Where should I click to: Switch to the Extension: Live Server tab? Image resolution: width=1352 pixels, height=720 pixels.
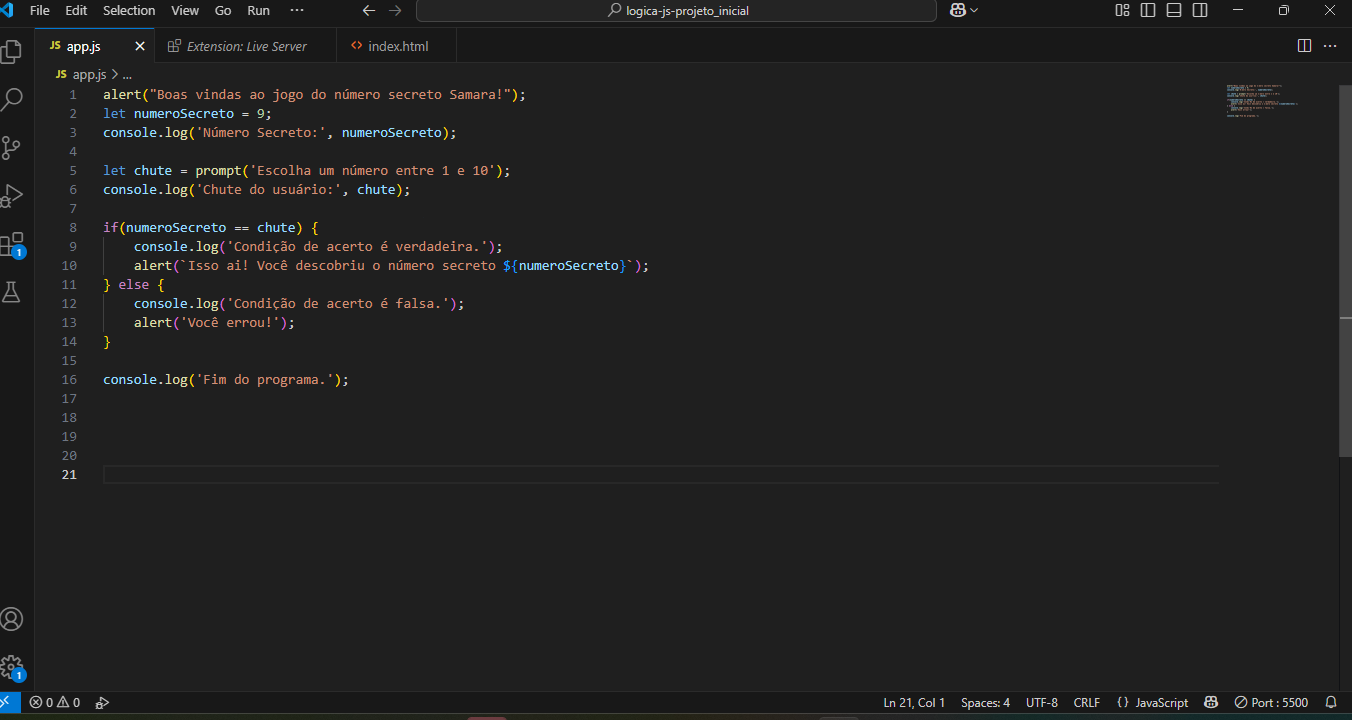tap(247, 46)
